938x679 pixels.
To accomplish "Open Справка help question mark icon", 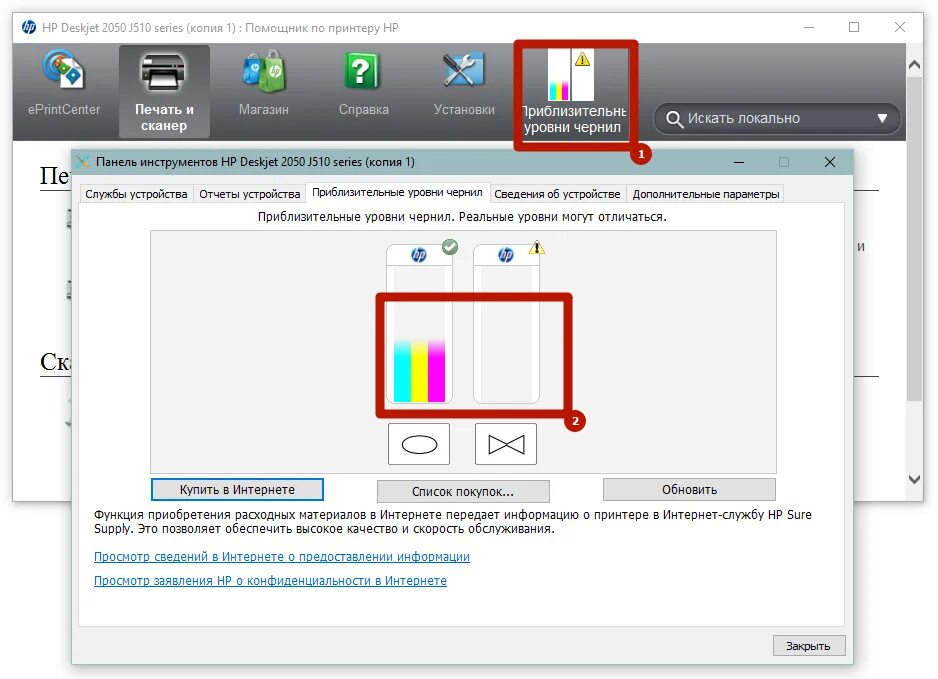I will [363, 84].
